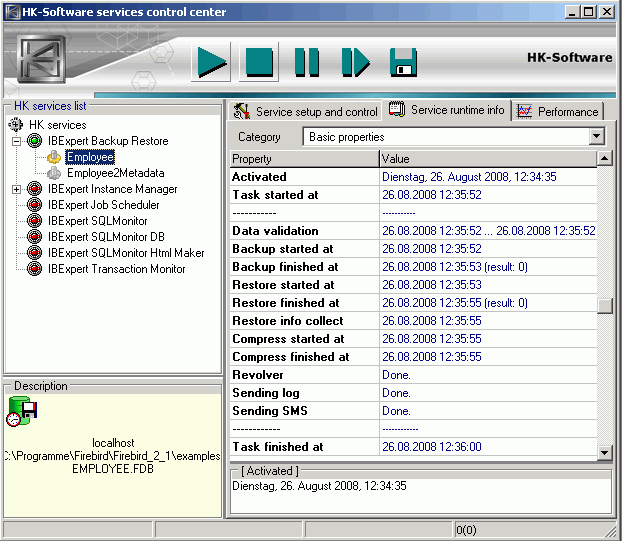Click the yellow Employee task icon
Viewport: 622px width, 541px height.
tap(54, 157)
